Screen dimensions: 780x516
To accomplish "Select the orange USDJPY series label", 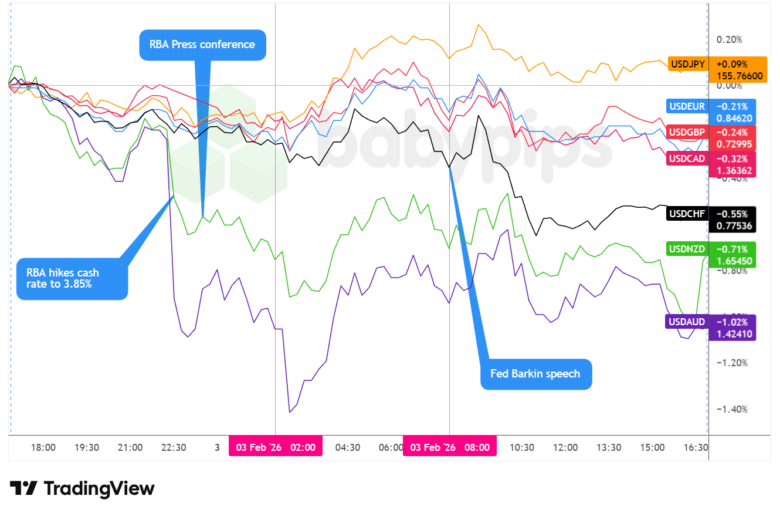I will click(x=686, y=64).
